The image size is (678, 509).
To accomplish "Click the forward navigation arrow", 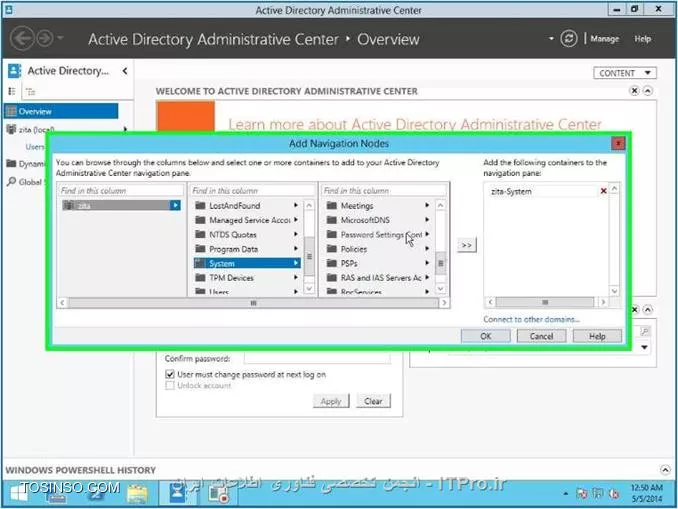I will [45, 38].
